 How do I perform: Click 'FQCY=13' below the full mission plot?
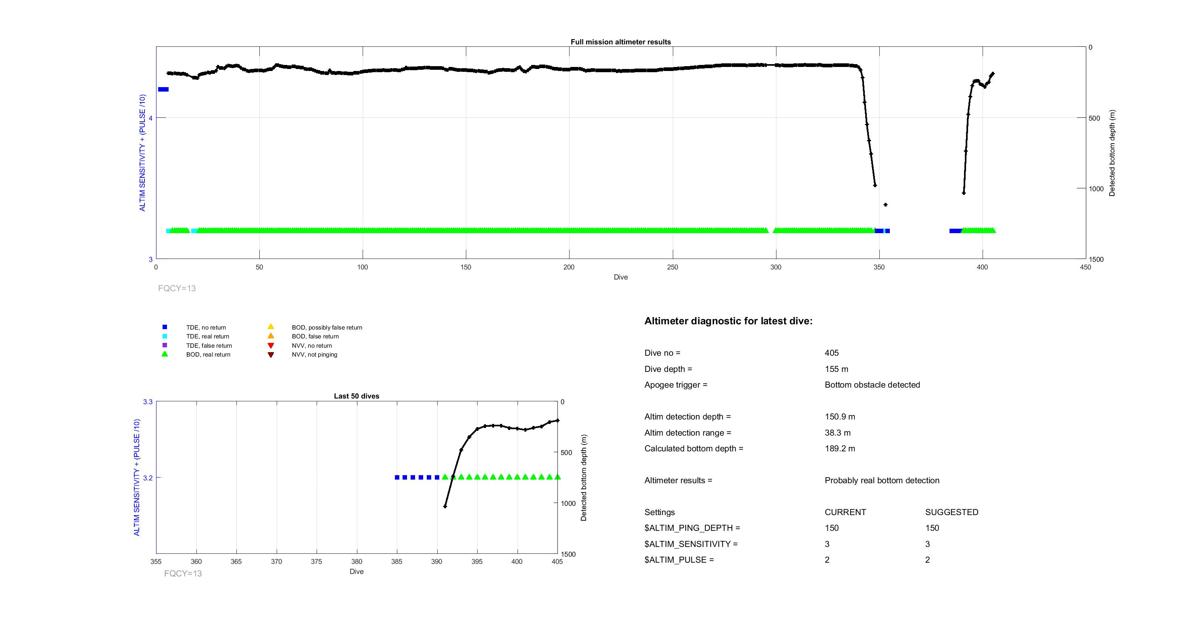point(177,288)
